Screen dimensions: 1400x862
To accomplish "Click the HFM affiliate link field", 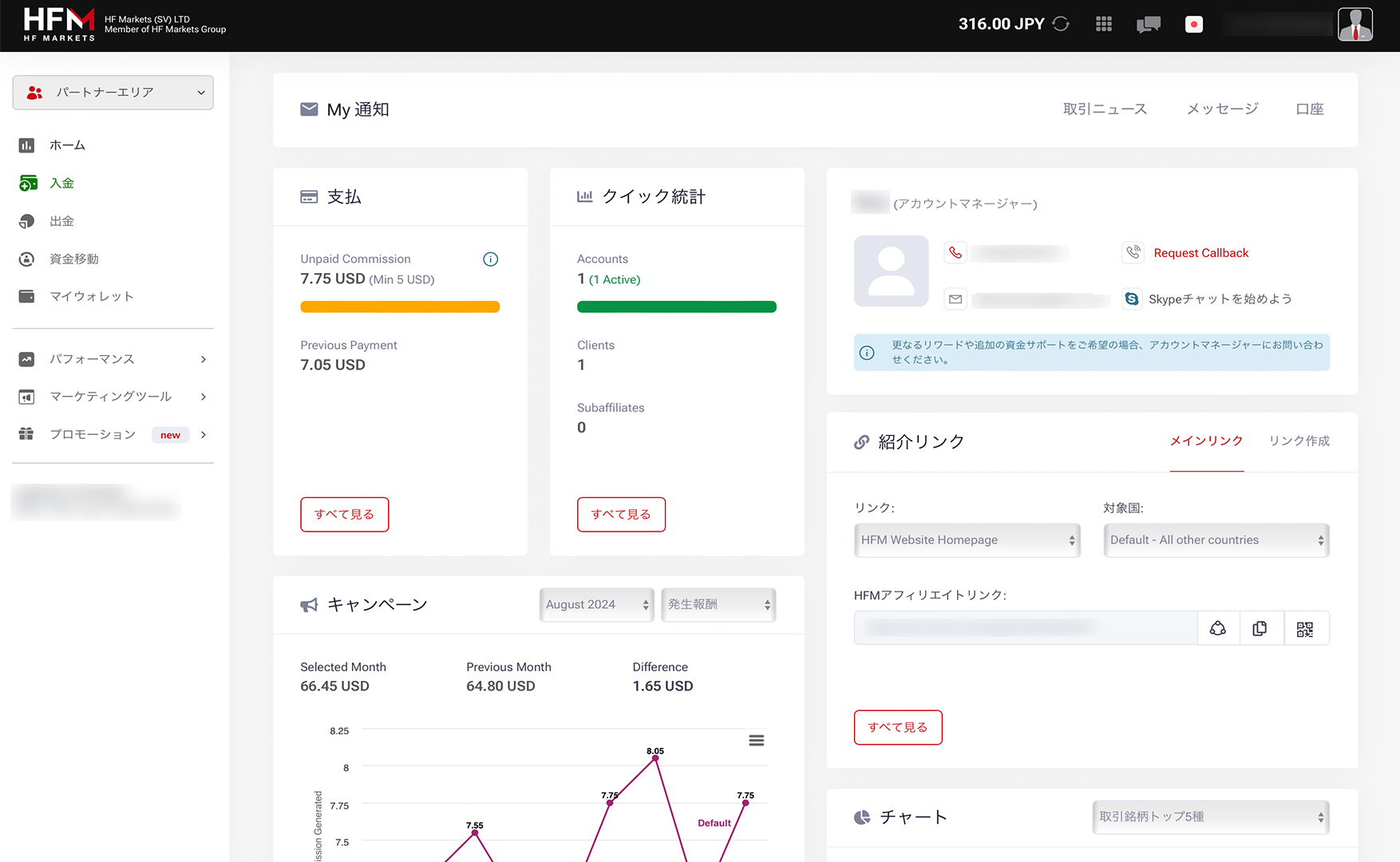I will (x=1025, y=629).
